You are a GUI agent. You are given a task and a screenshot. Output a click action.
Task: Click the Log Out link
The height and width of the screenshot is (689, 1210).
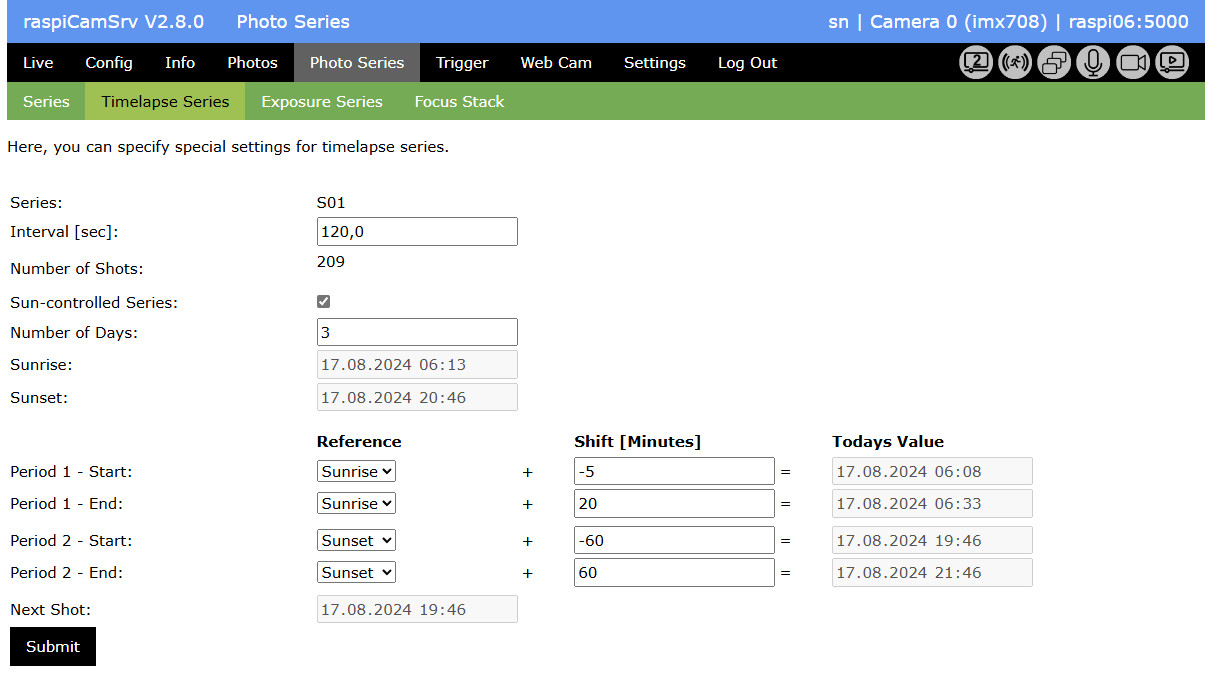click(747, 63)
